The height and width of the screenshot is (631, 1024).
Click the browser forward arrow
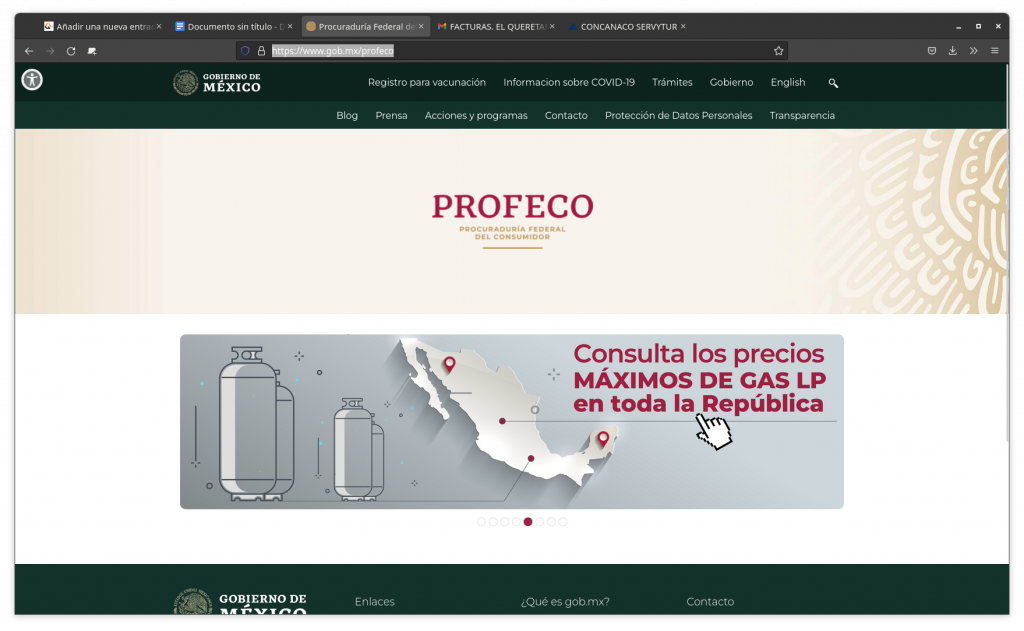pyautogui.click(x=50, y=51)
